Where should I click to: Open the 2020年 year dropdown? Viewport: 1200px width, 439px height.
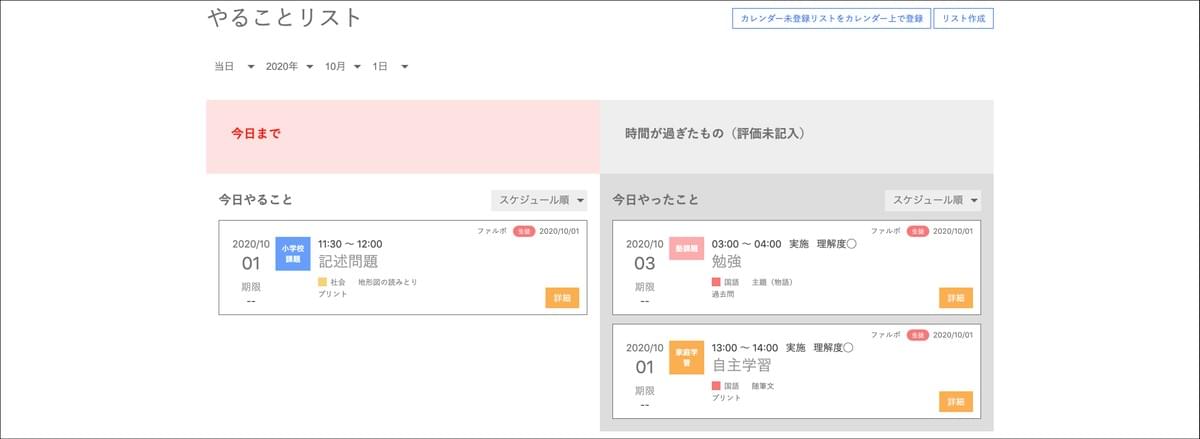[290, 67]
